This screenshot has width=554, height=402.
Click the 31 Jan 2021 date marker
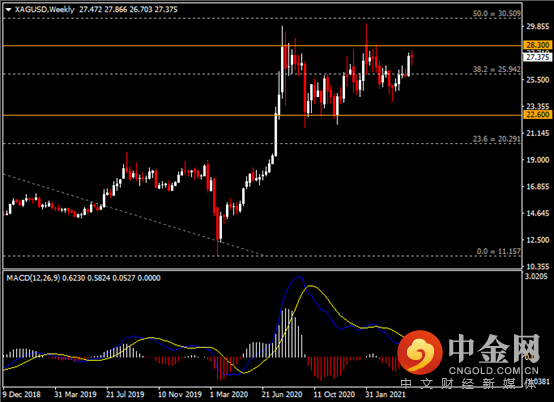385,394
